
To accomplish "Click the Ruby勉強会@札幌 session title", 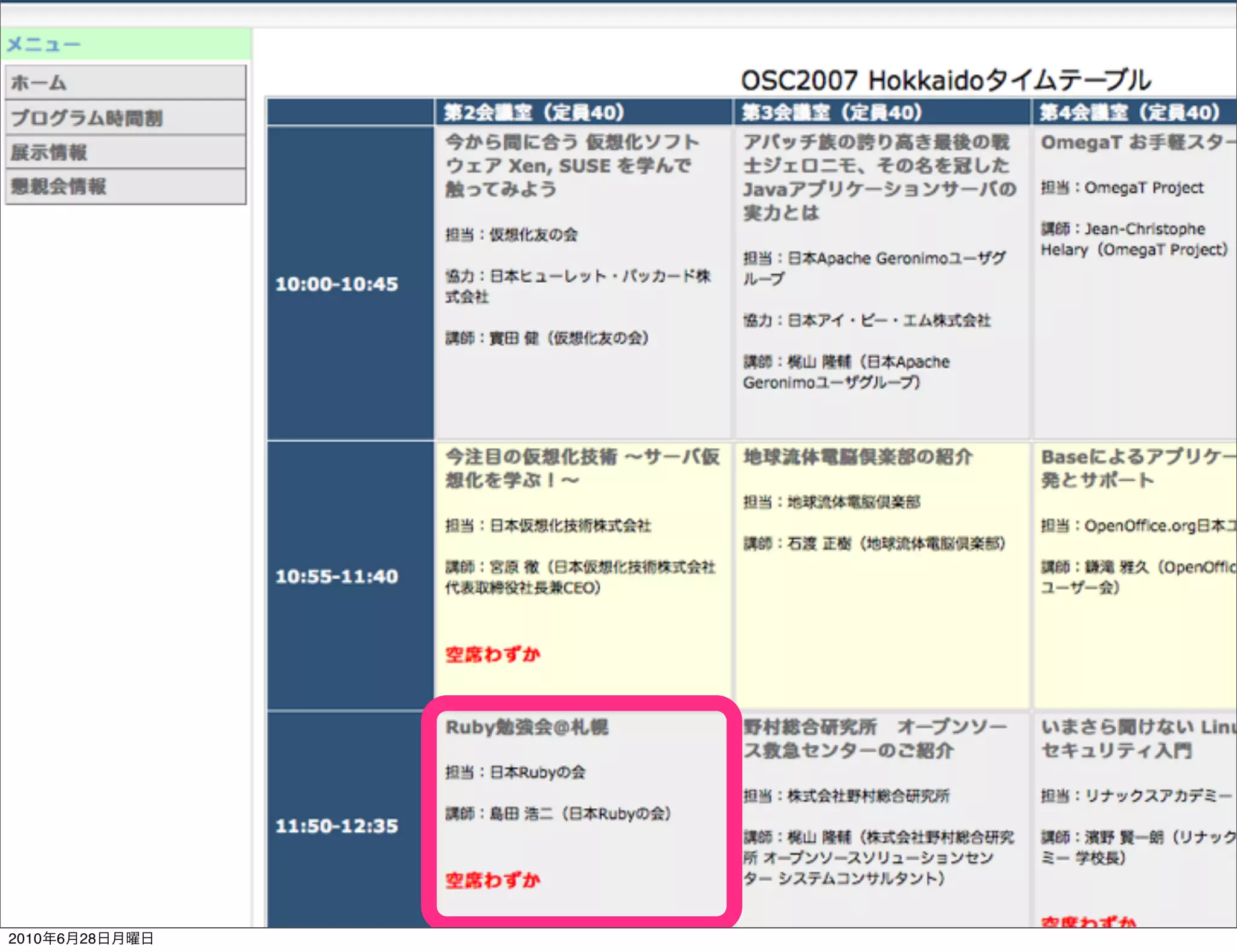I will click(x=527, y=727).
